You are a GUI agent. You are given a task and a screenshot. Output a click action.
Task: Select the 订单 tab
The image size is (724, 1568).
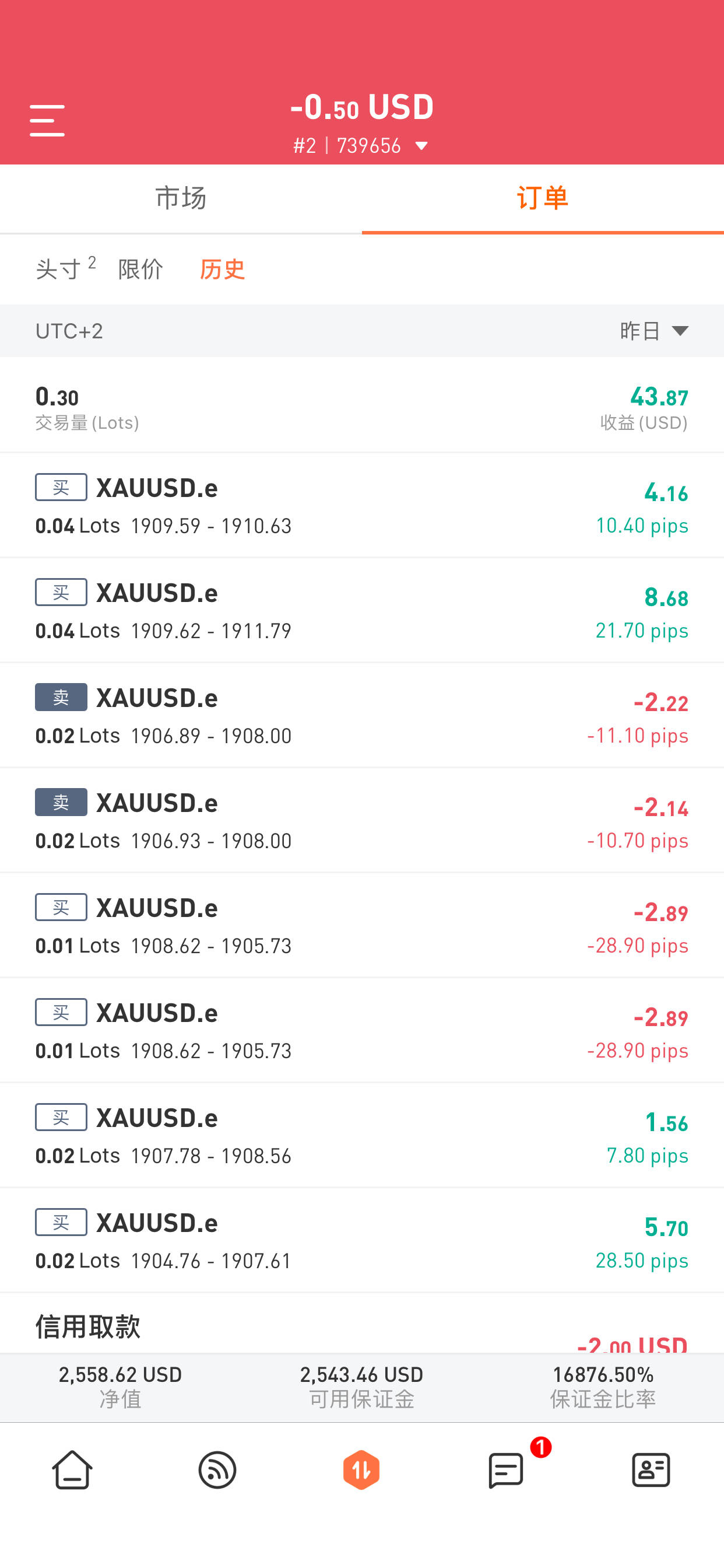click(542, 198)
